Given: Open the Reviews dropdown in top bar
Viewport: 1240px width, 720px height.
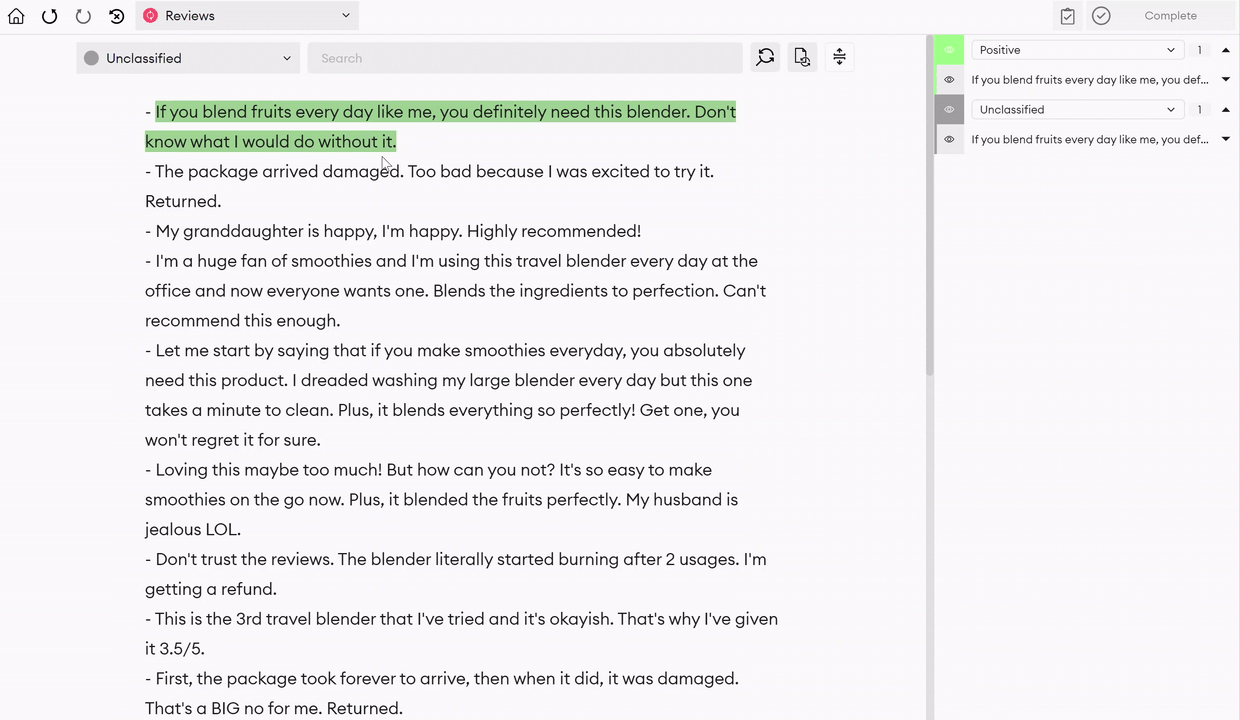Looking at the screenshot, I should [247, 16].
